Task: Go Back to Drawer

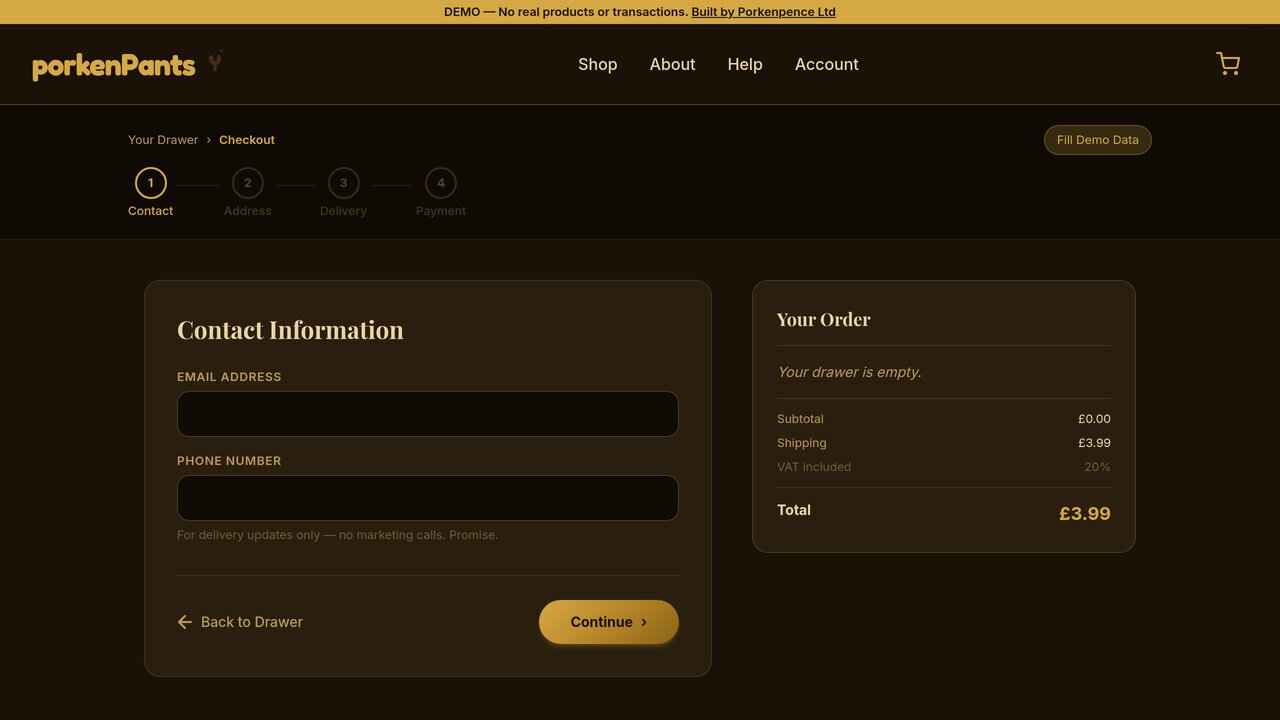Action: (240, 622)
